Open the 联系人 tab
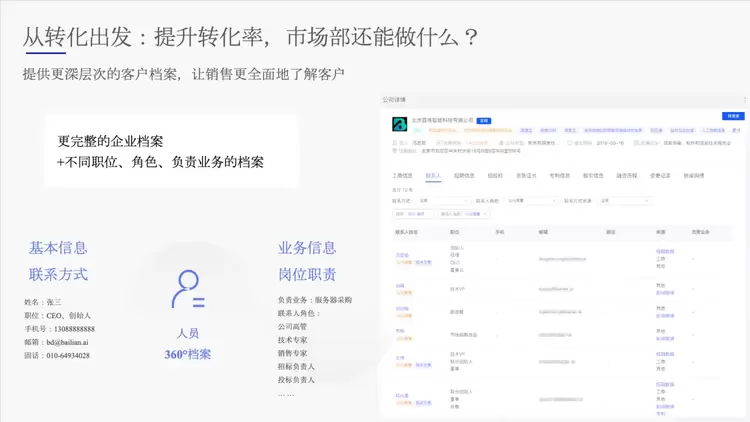This screenshot has height=422, width=750. [434, 175]
